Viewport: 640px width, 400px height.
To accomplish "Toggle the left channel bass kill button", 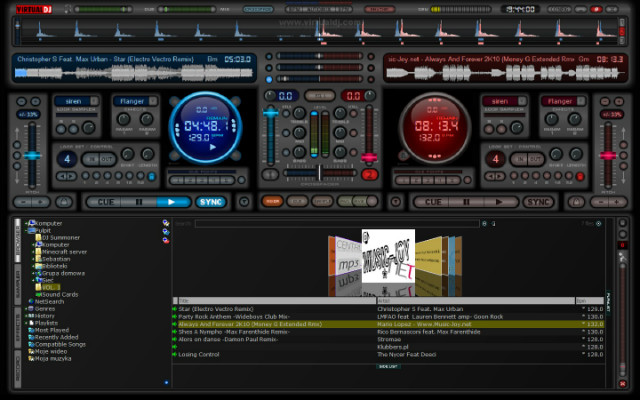I will pyautogui.click(x=286, y=152).
